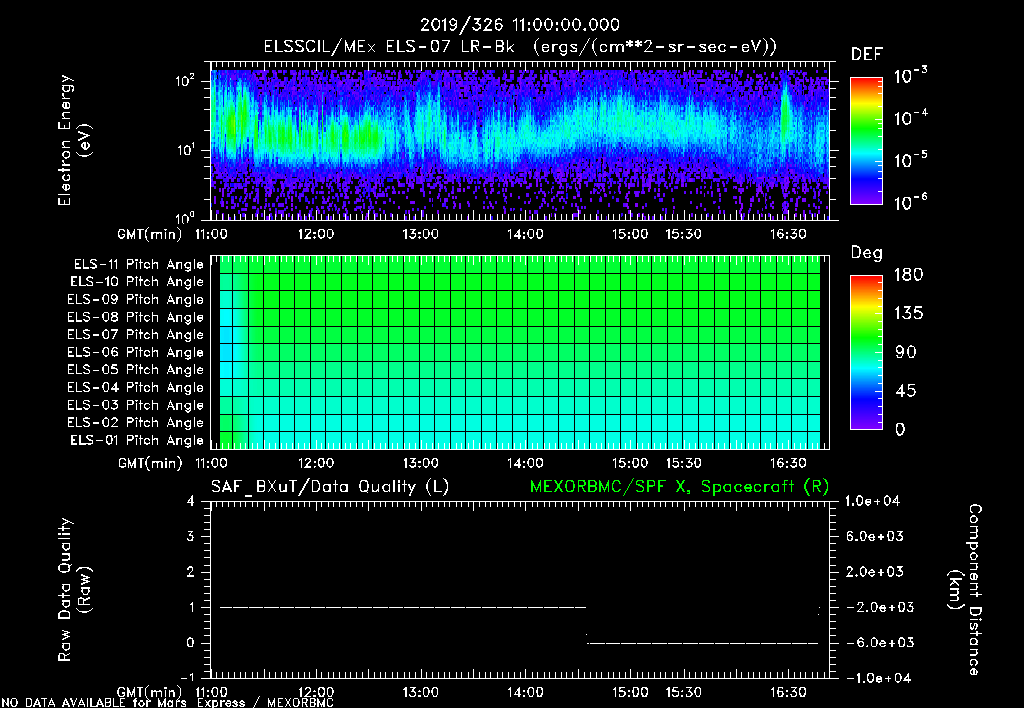Click the ELS-01 Pitch Angle row label

pos(137,440)
